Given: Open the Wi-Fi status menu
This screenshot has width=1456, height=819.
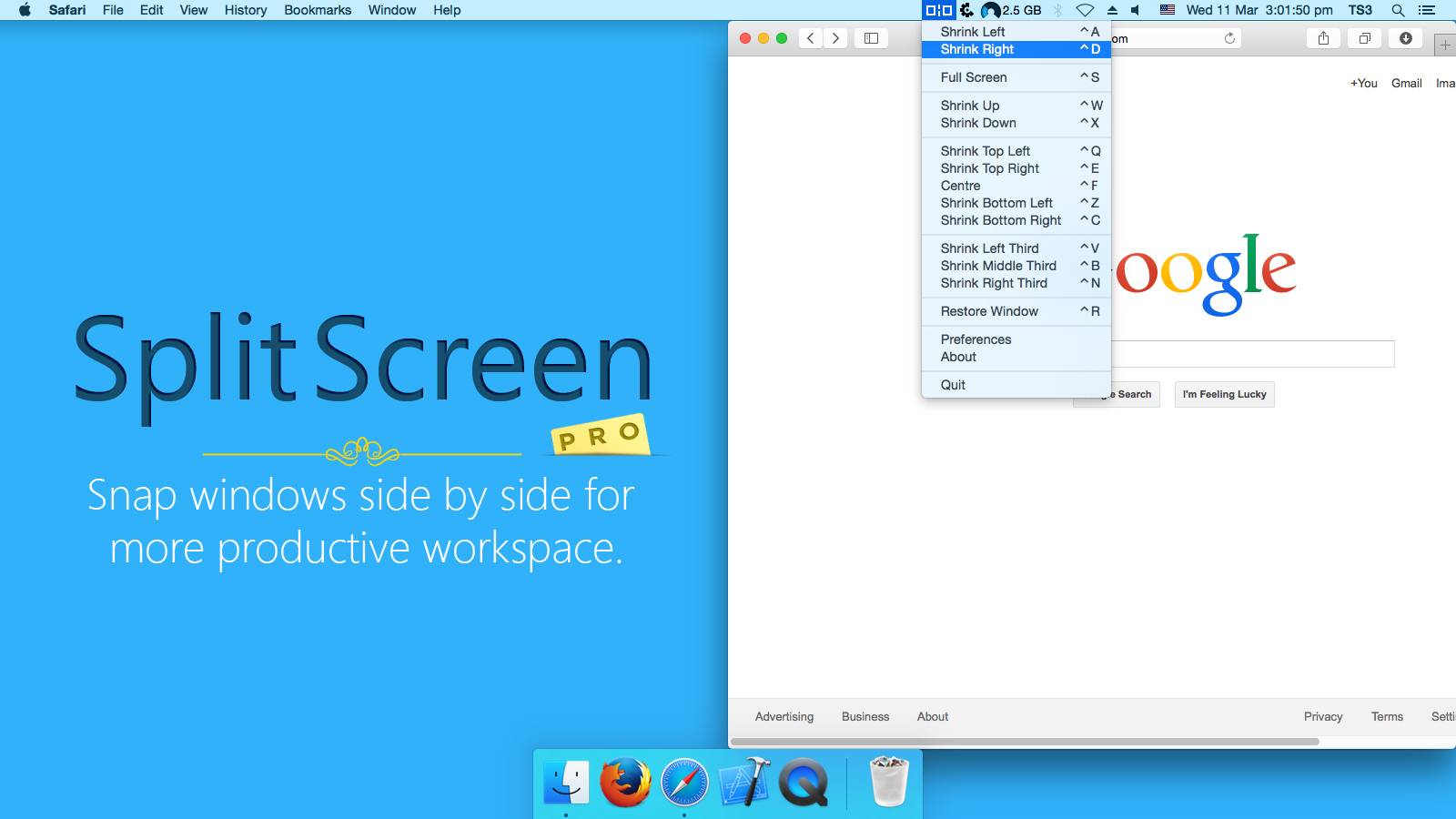Looking at the screenshot, I should pyautogui.click(x=1085, y=10).
